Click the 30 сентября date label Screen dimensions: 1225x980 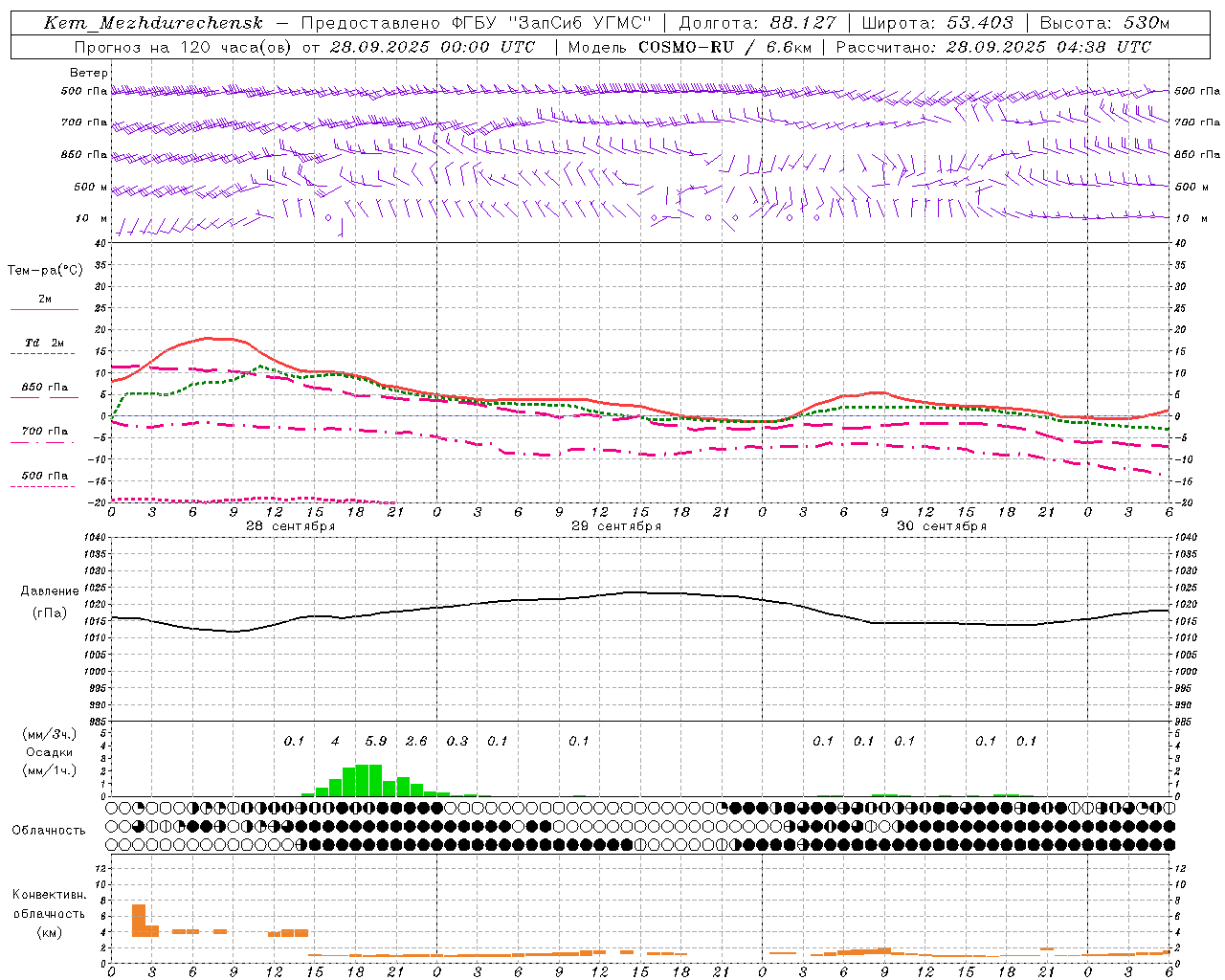pyautogui.click(x=941, y=526)
